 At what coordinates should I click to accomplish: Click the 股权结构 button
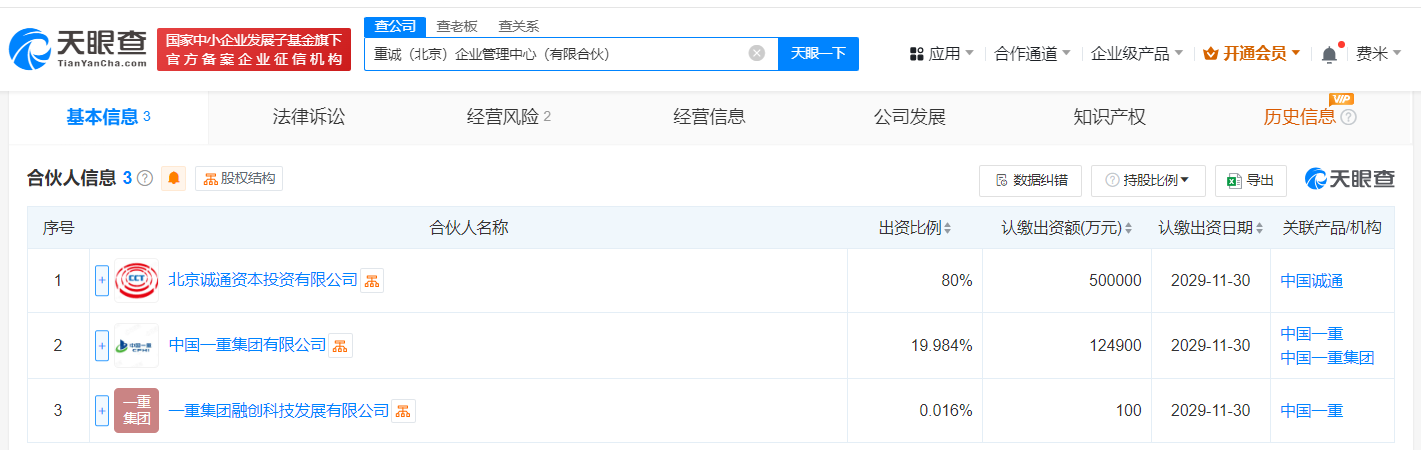[x=239, y=179]
